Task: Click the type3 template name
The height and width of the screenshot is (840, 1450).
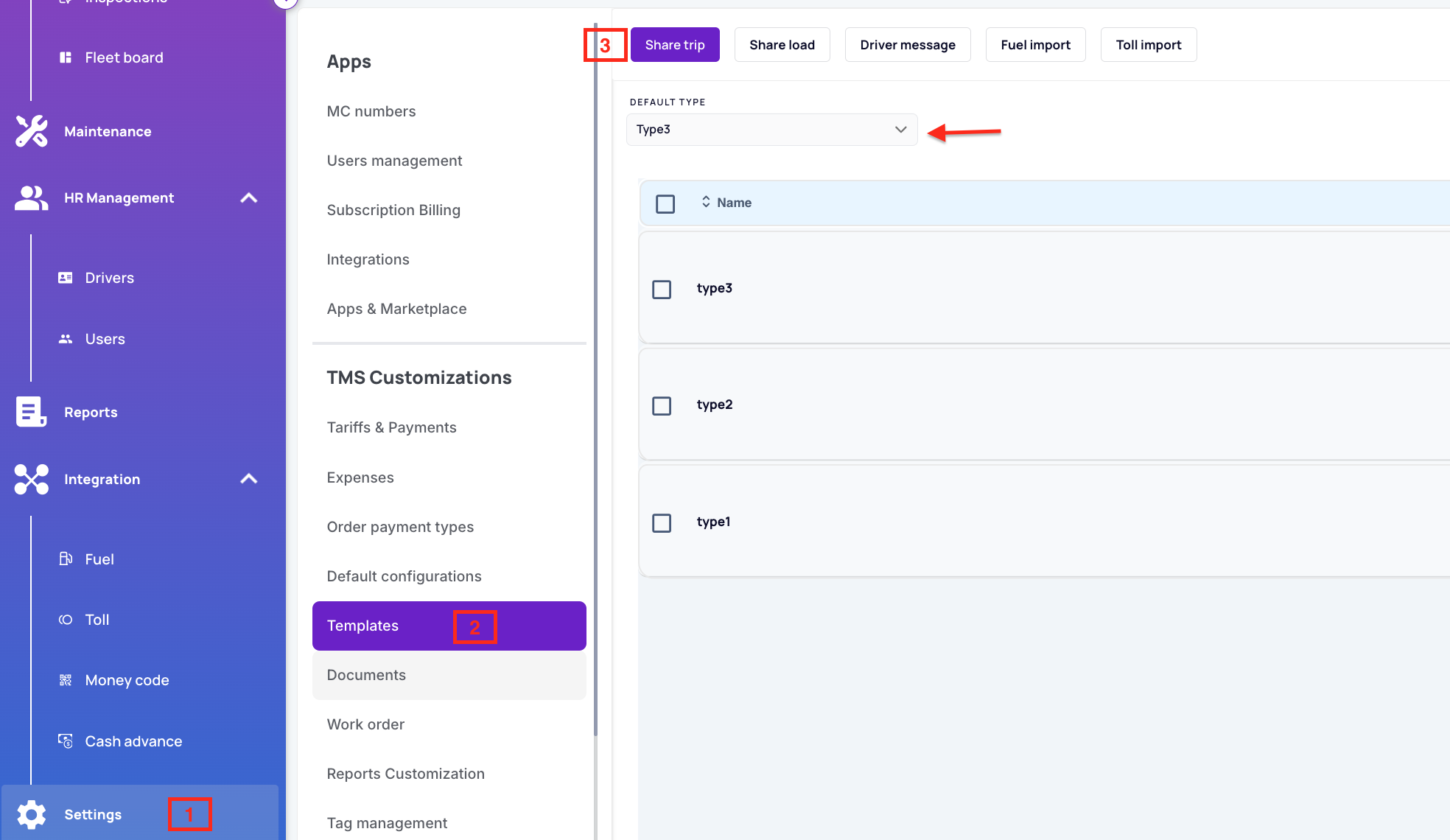Action: (714, 288)
